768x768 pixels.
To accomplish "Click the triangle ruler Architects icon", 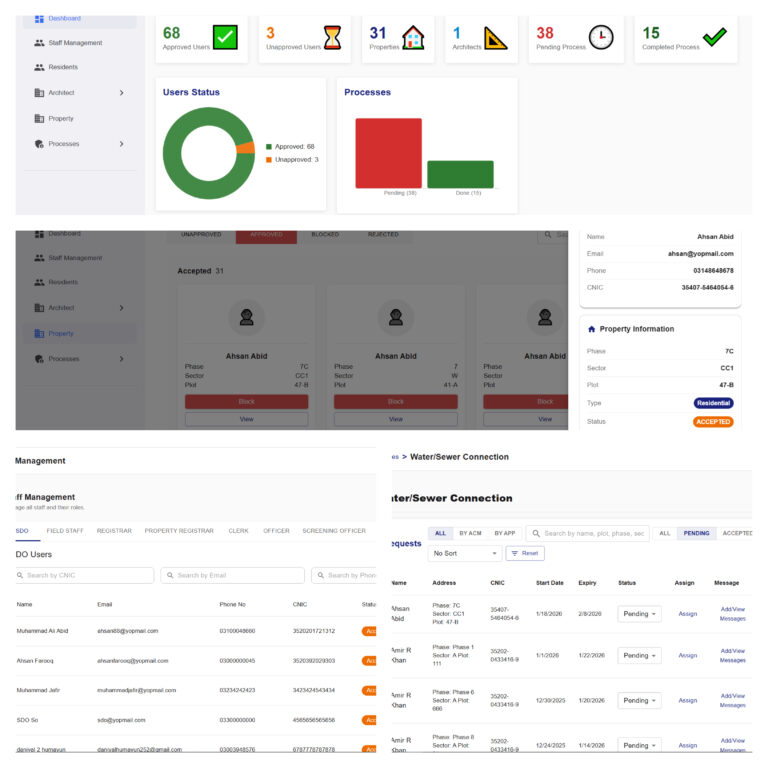I will click(x=496, y=38).
